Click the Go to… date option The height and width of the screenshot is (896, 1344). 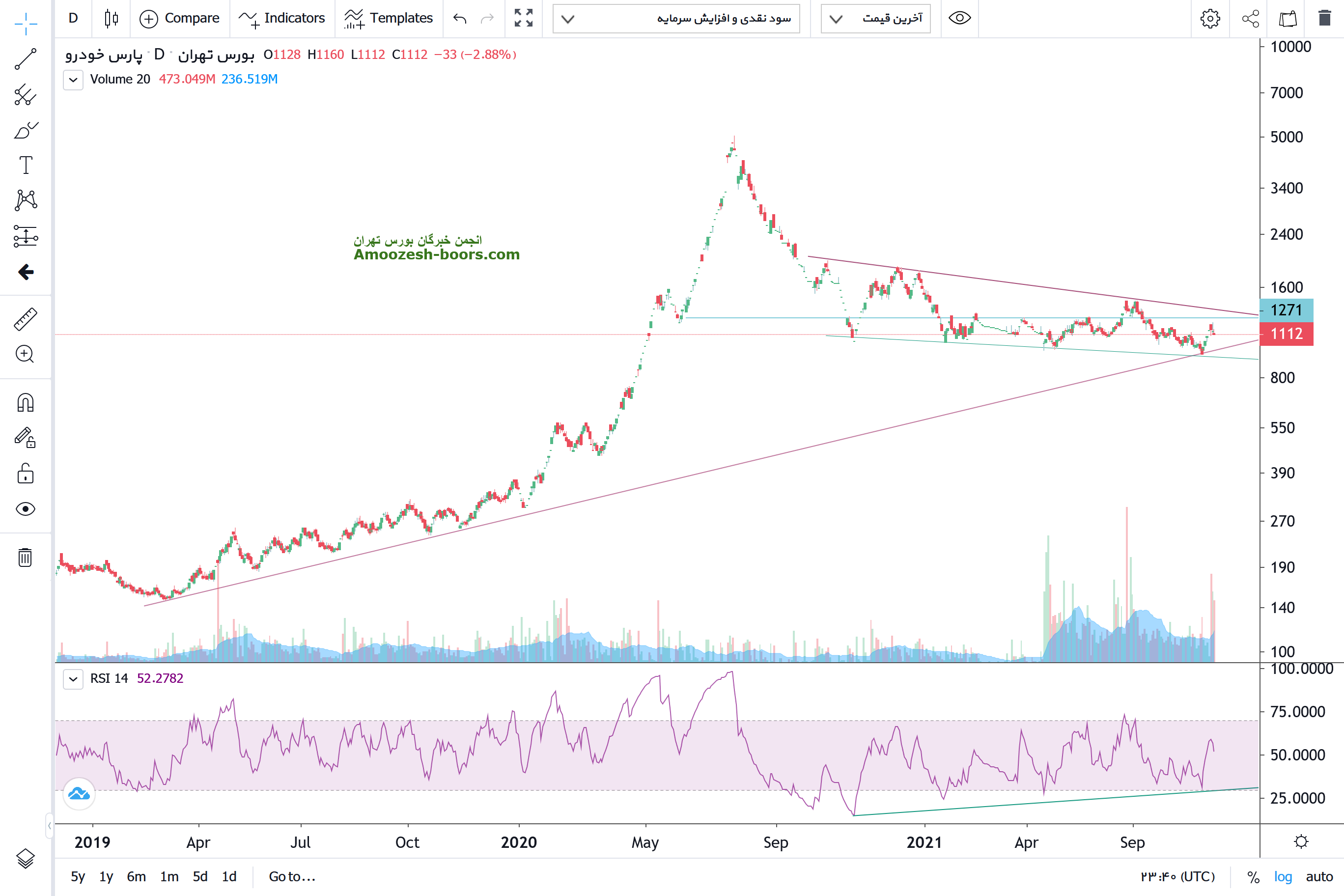tap(292, 876)
